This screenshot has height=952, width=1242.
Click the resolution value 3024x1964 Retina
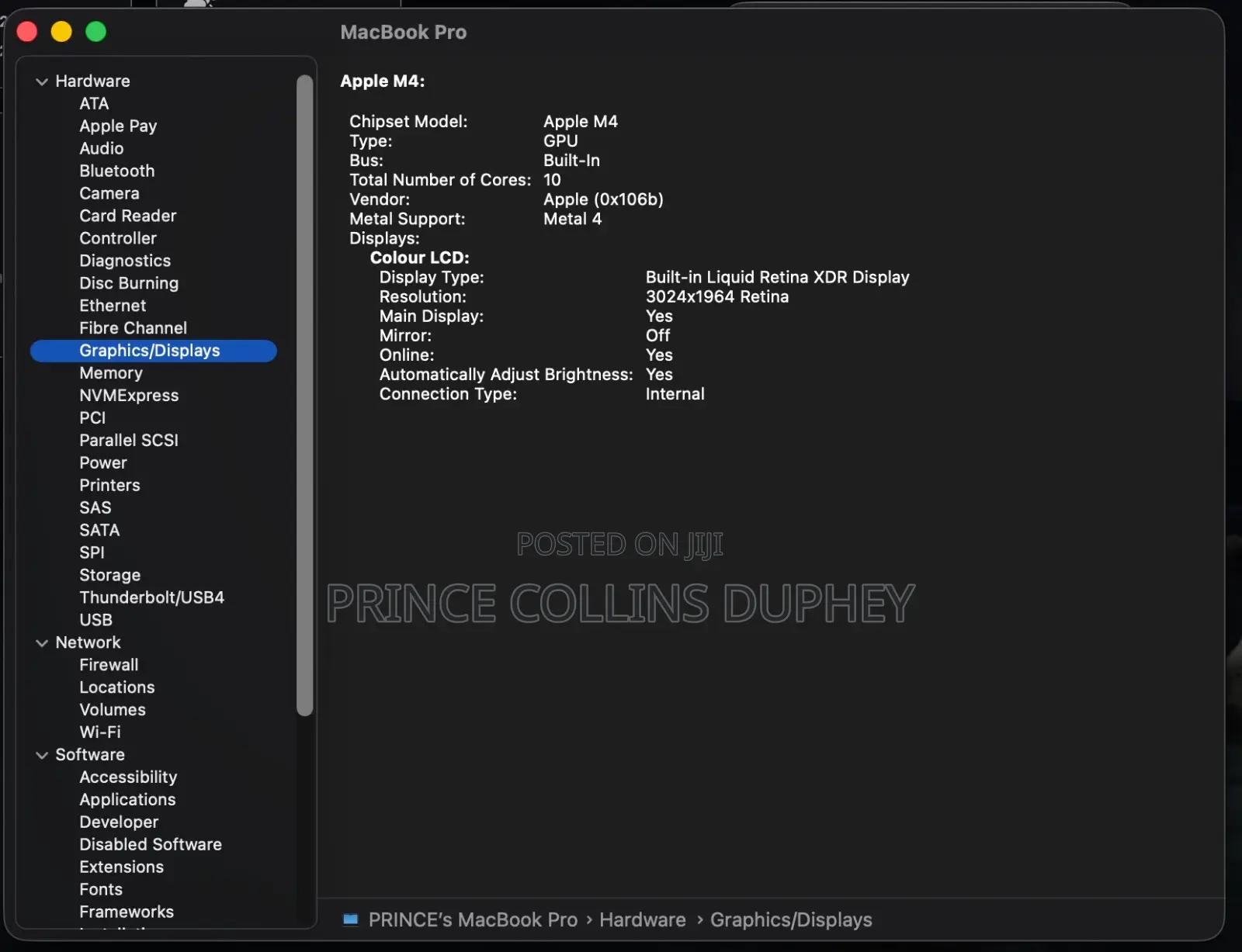(717, 296)
